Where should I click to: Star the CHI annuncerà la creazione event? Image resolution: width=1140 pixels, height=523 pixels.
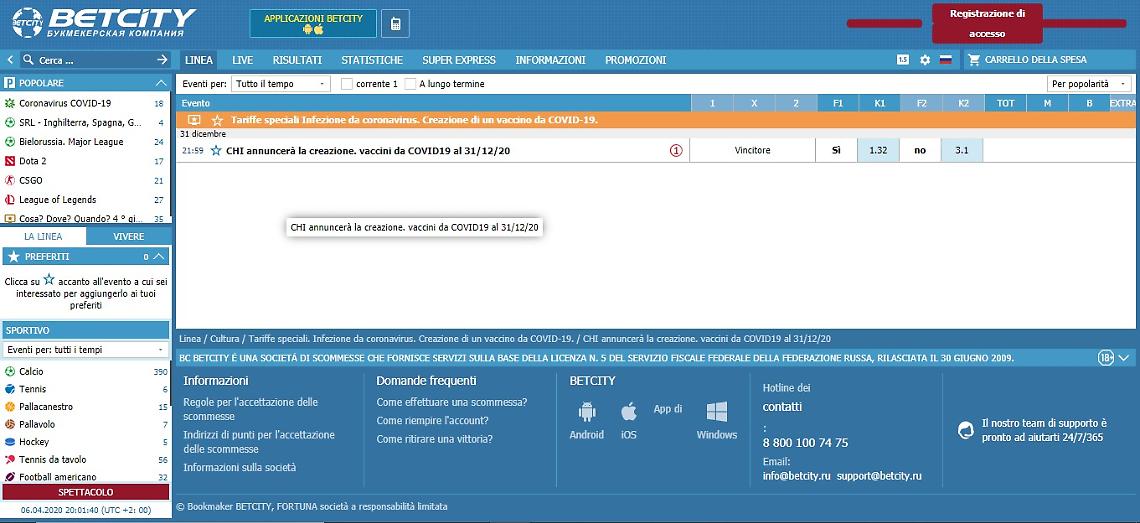216,151
